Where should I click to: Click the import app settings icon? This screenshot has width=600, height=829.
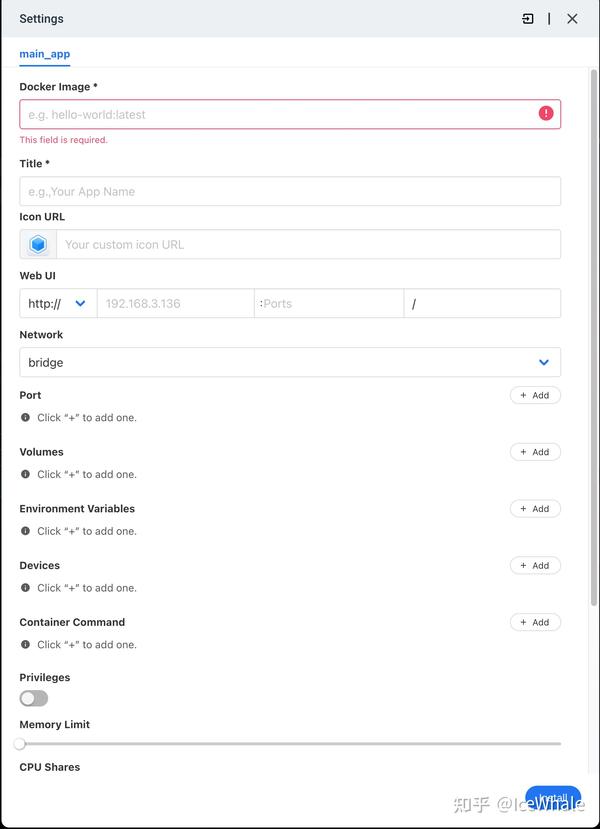[x=527, y=18]
